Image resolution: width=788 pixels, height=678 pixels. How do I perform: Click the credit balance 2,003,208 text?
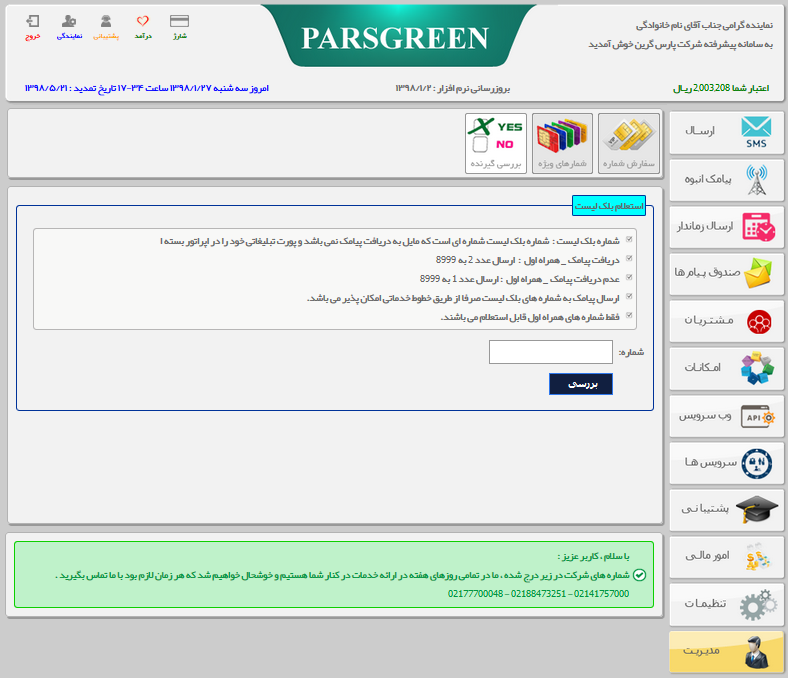(721, 88)
